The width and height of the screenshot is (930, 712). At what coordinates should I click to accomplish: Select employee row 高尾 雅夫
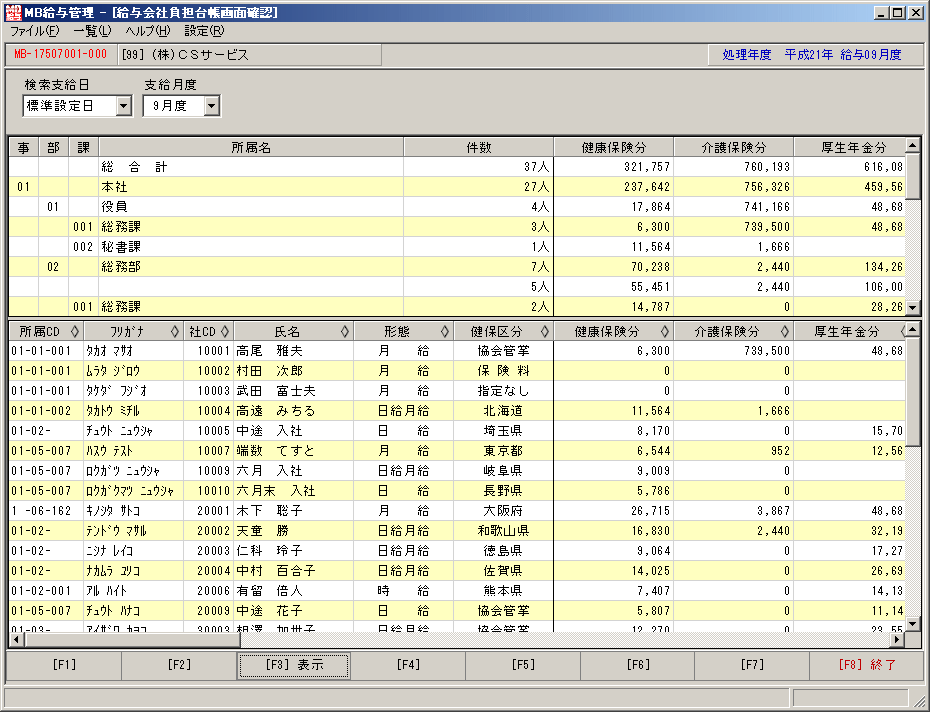[x=457, y=351]
